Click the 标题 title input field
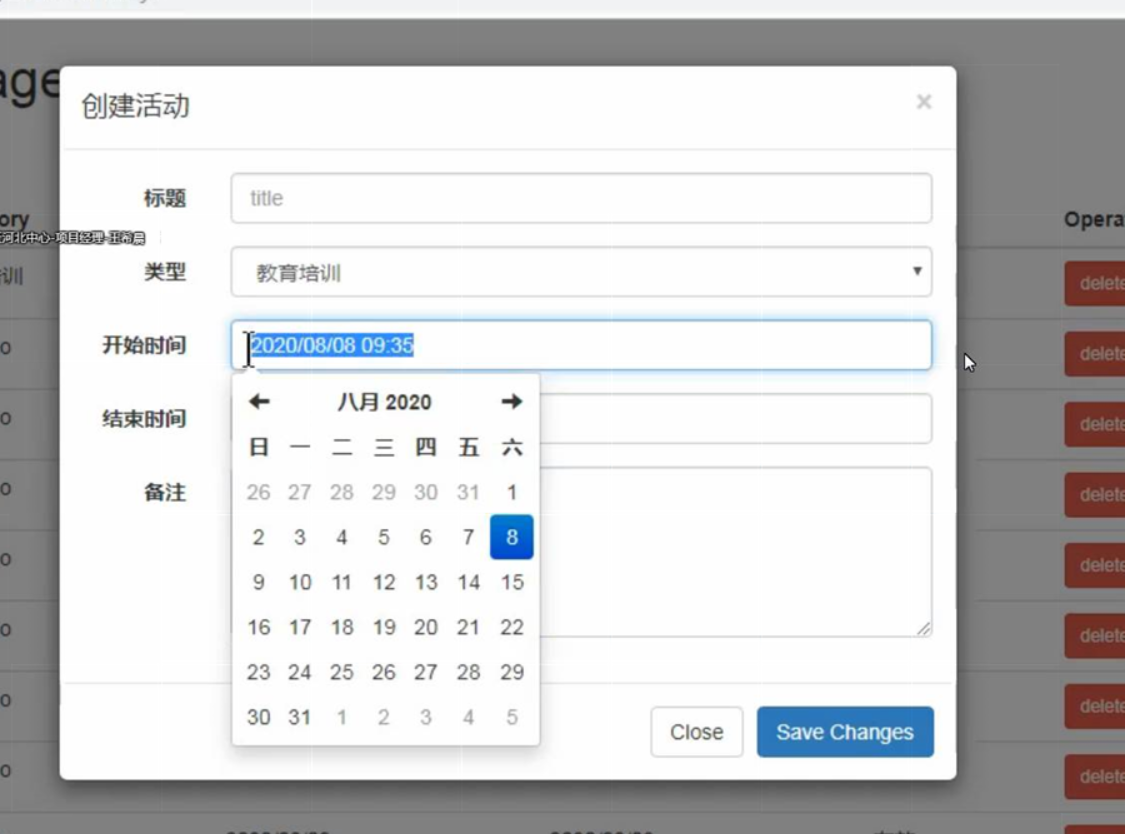 [581, 198]
